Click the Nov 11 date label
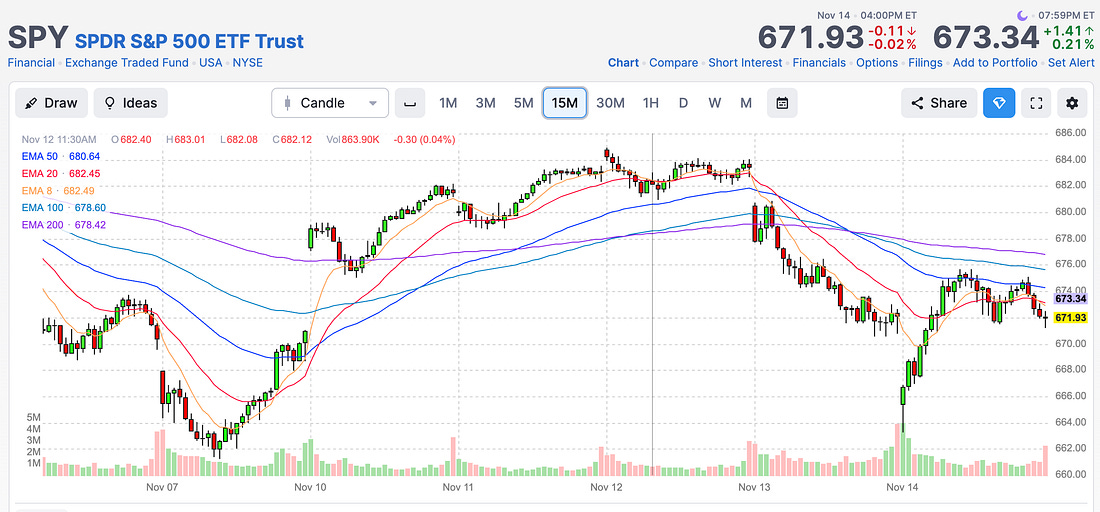 tap(459, 486)
